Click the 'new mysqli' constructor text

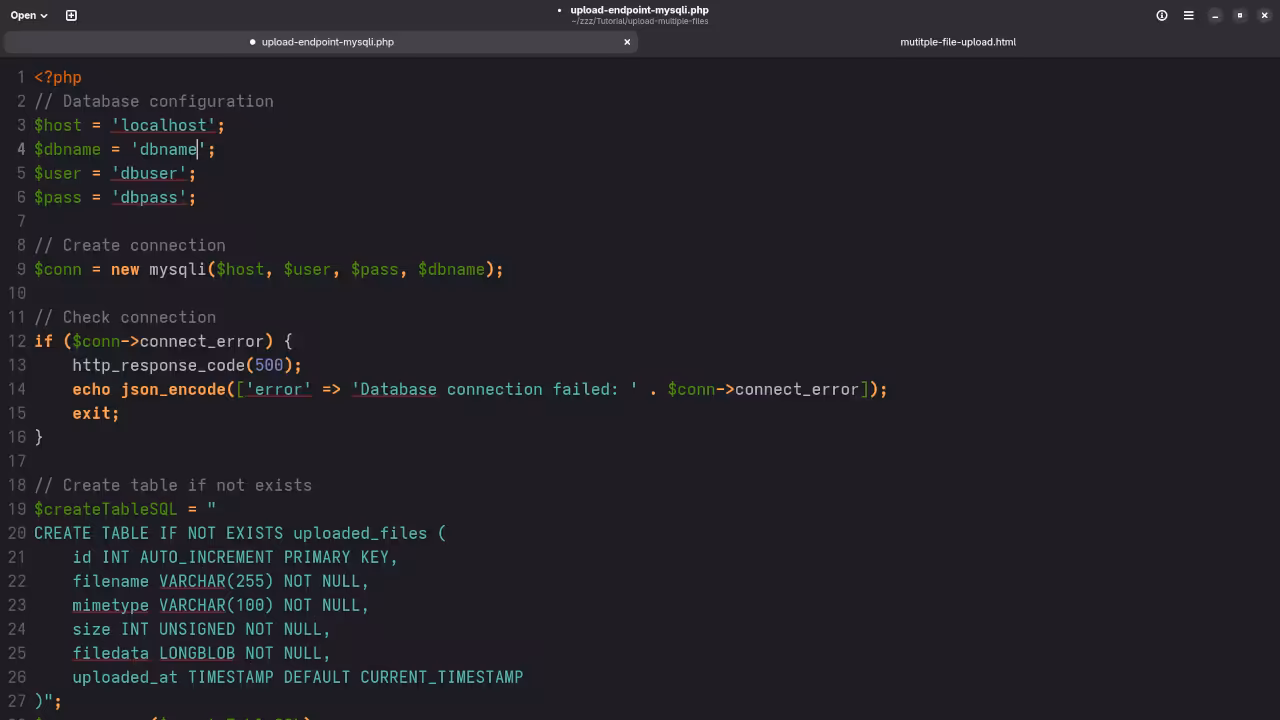click(x=170, y=269)
